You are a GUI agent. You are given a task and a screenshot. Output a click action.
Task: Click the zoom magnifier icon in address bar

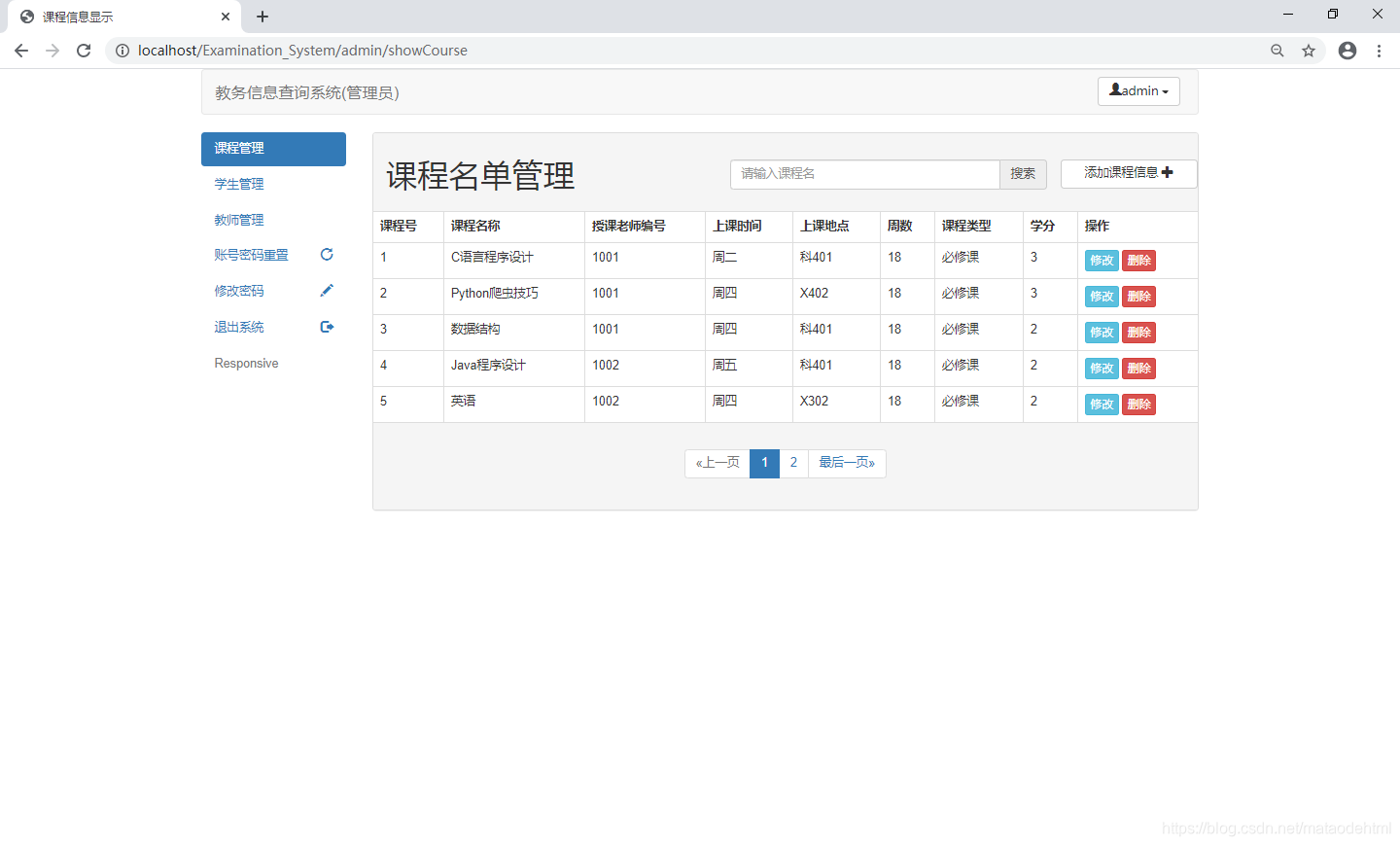pyautogui.click(x=1277, y=51)
